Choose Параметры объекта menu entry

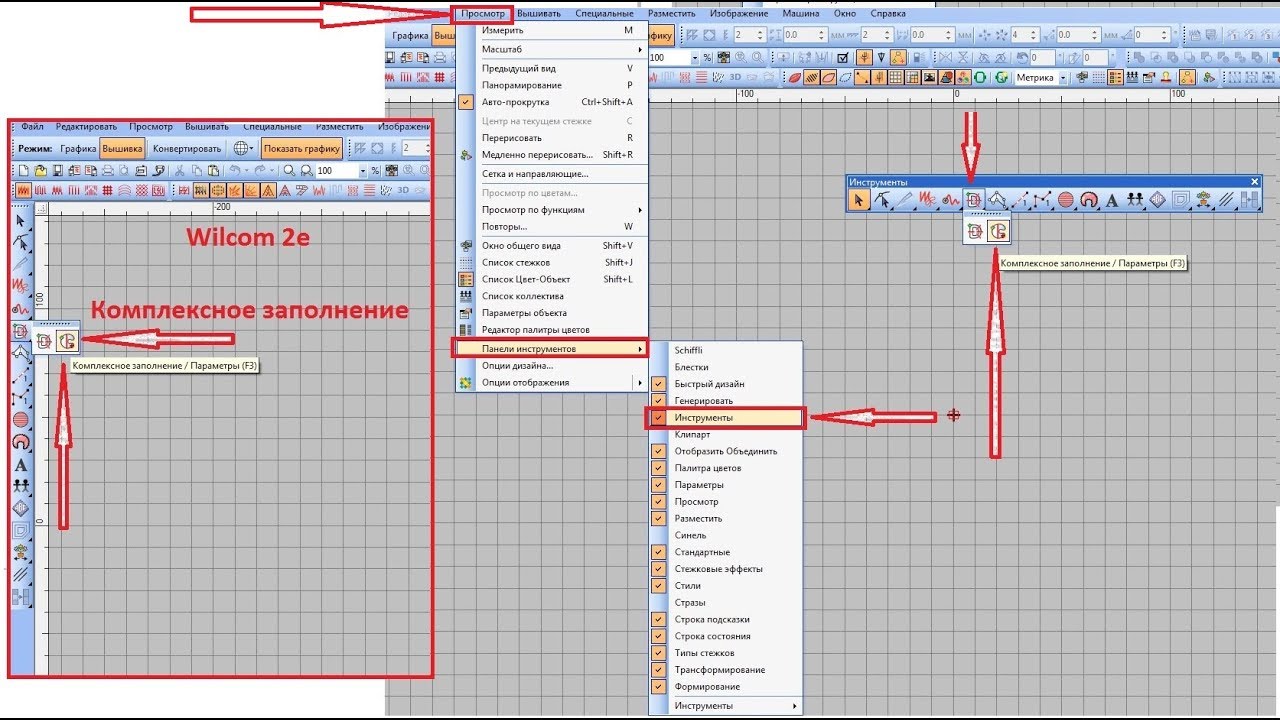tap(552, 313)
